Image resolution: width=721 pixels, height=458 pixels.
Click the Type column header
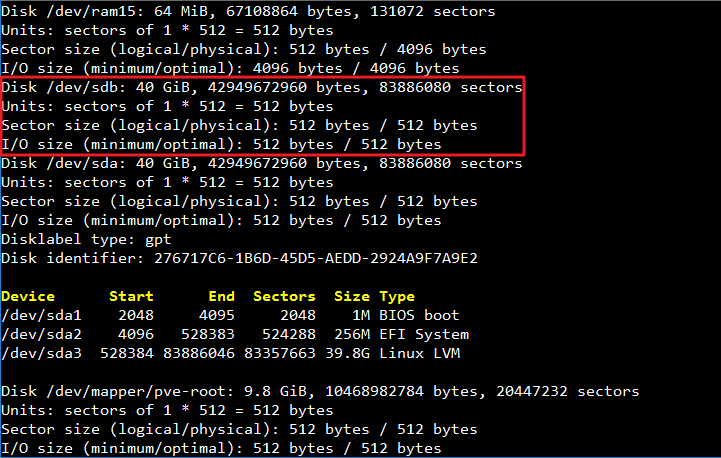(397, 297)
